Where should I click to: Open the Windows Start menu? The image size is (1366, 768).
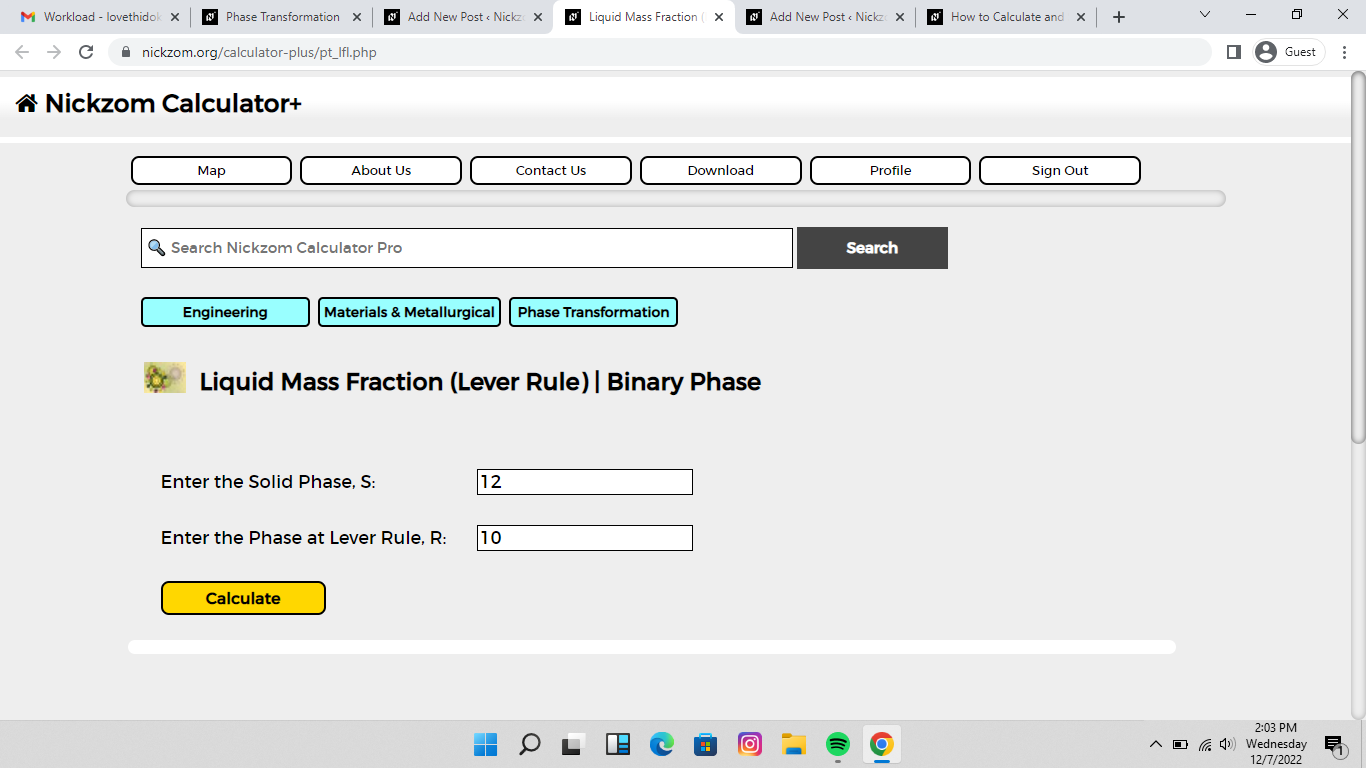485,744
